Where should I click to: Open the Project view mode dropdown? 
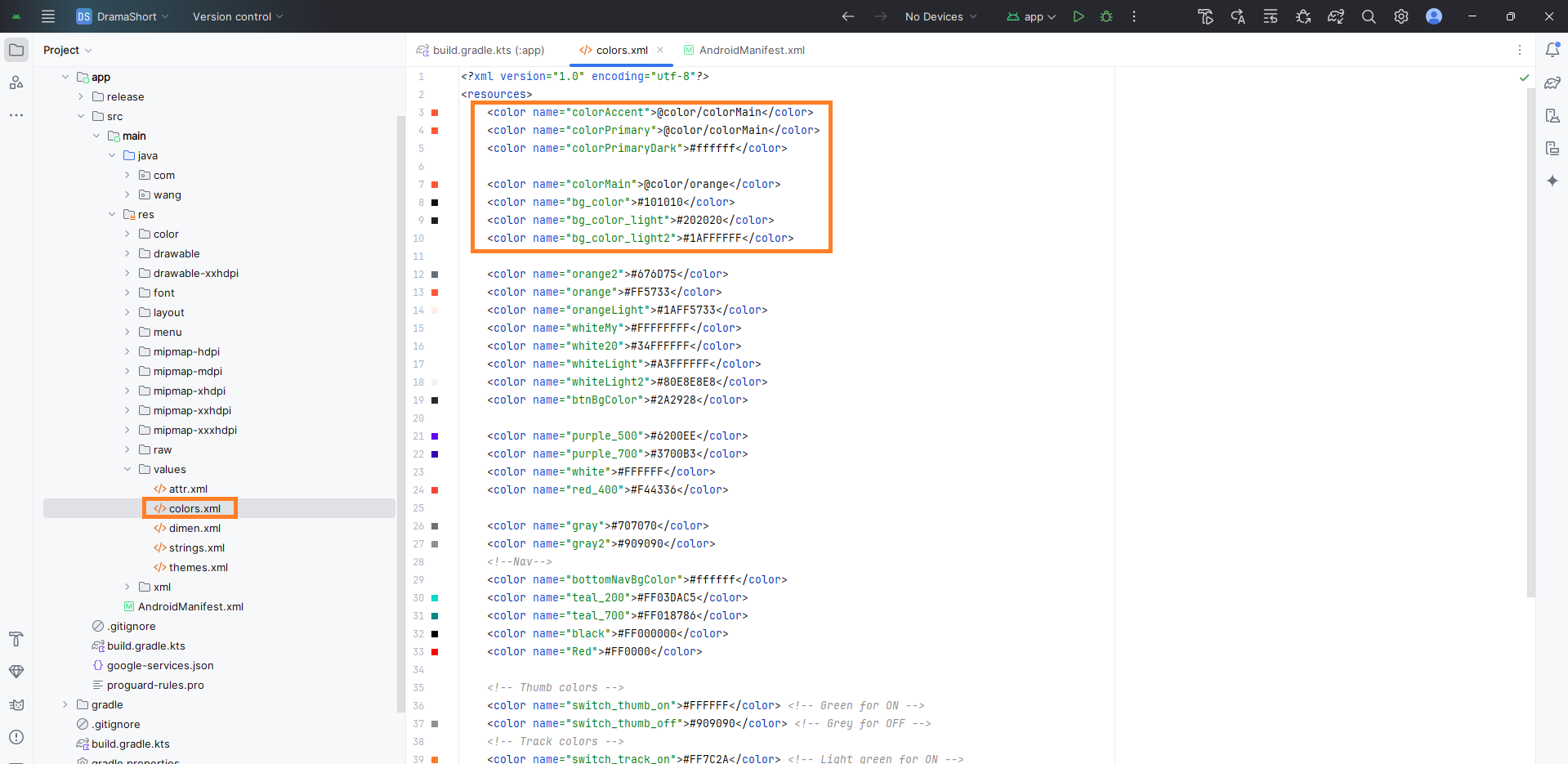(67, 50)
